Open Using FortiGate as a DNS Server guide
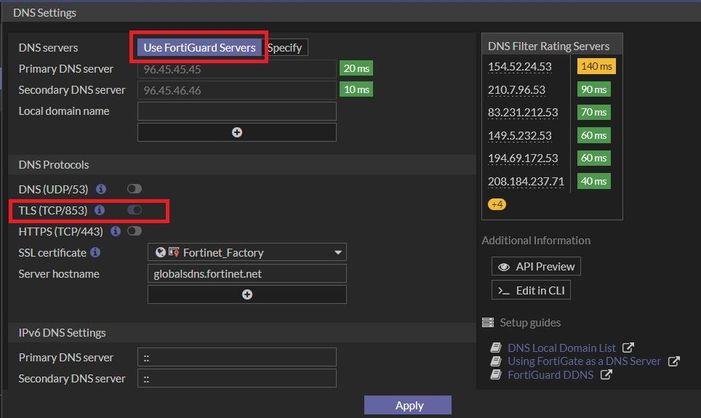 (584, 361)
